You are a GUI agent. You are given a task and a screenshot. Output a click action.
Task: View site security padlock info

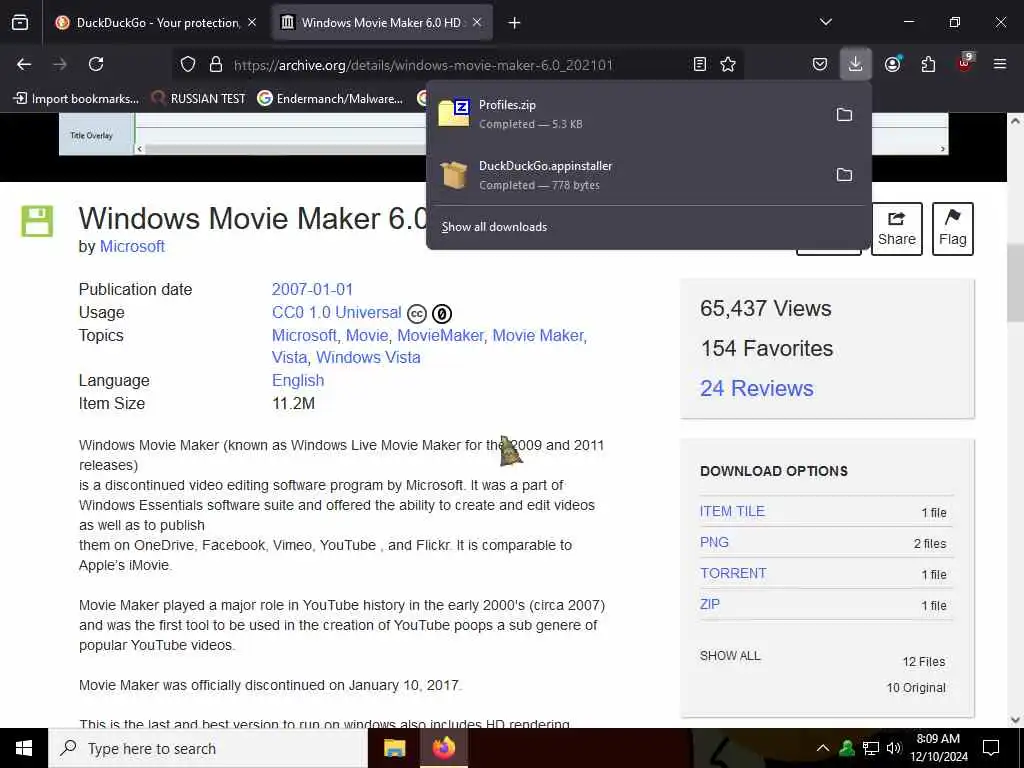[x=216, y=64]
